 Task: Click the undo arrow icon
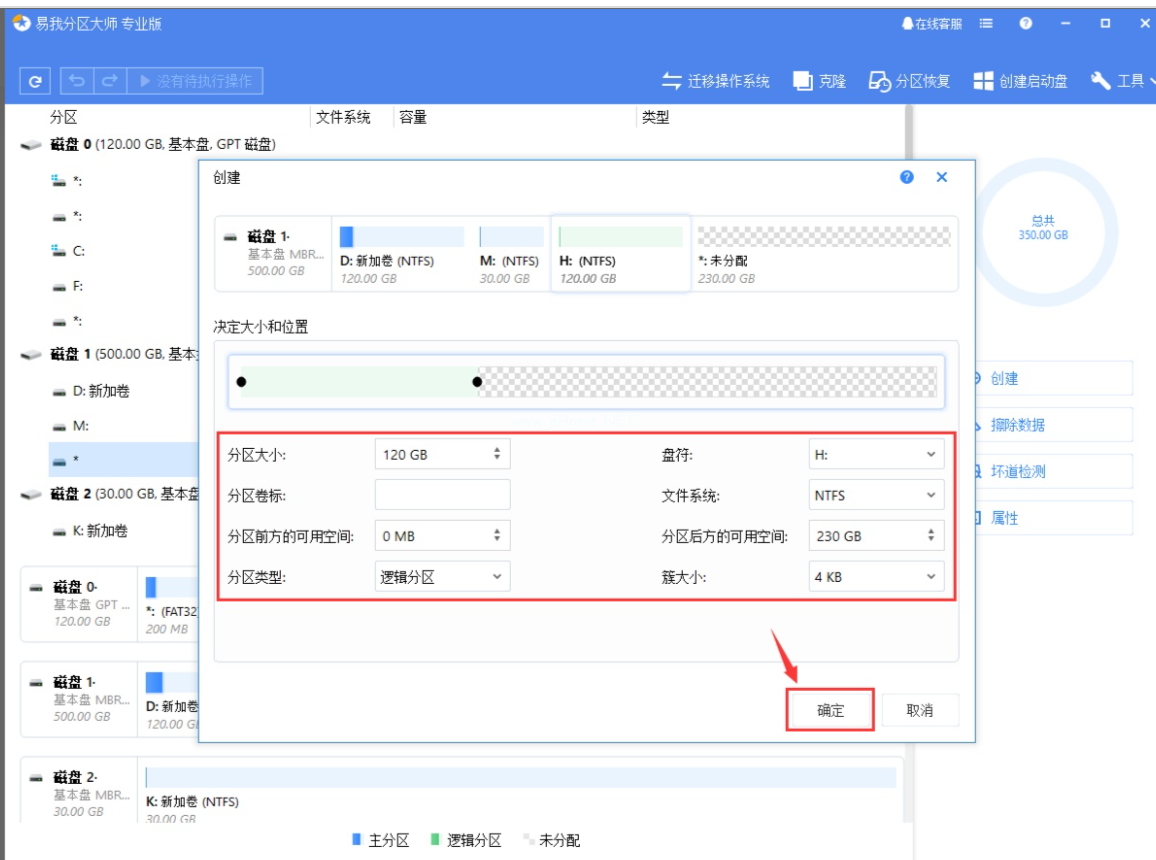(78, 81)
